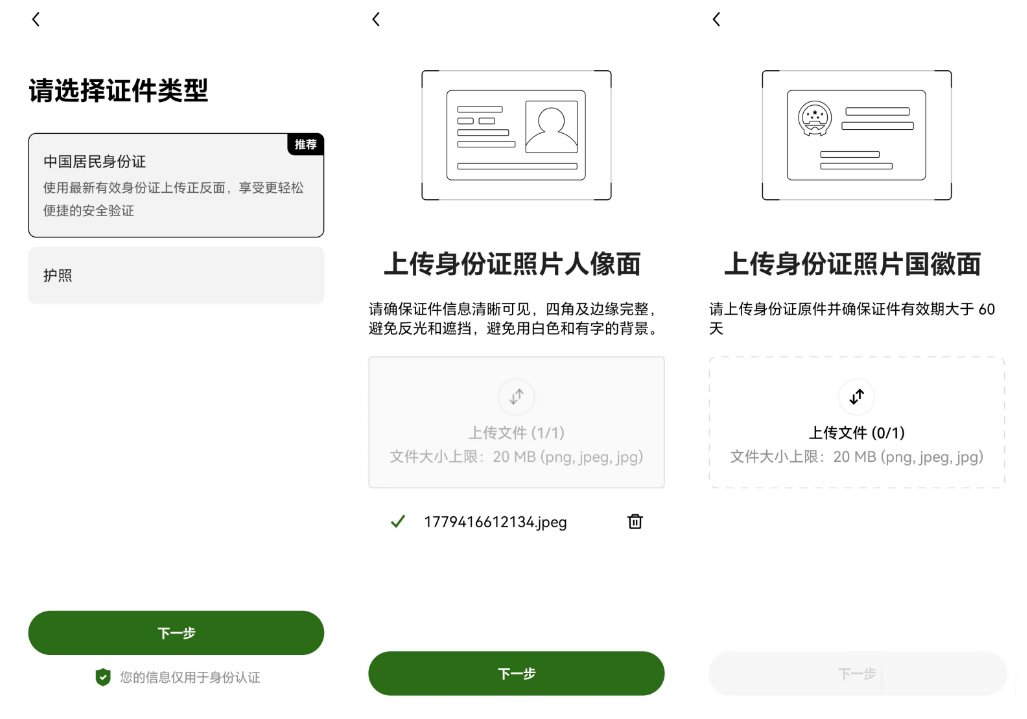Click the upload arrows icon in 上传文件 (0/1) box
Viewport: 1027px width, 719px height.
(857, 396)
